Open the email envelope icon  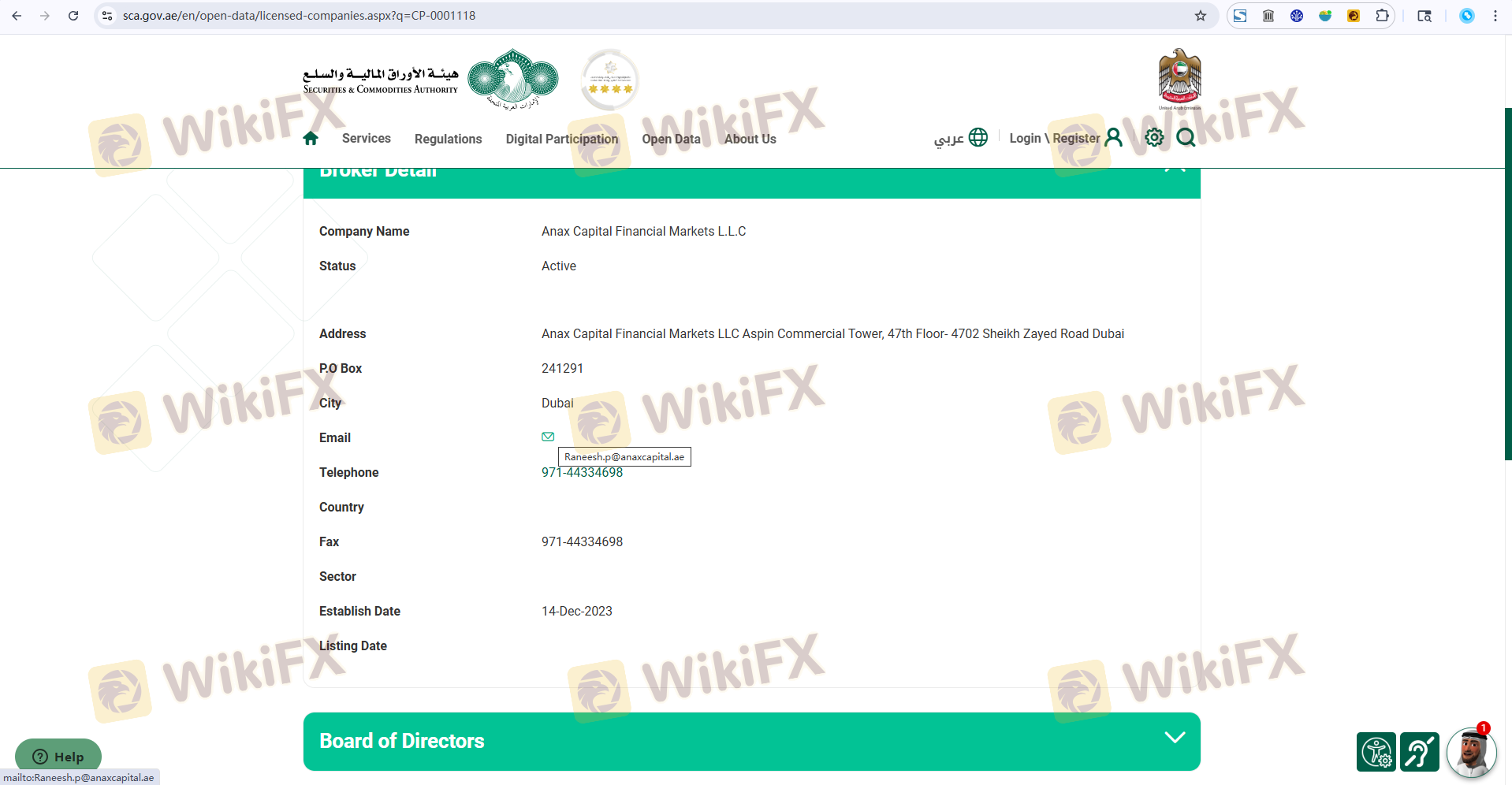click(x=548, y=437)
